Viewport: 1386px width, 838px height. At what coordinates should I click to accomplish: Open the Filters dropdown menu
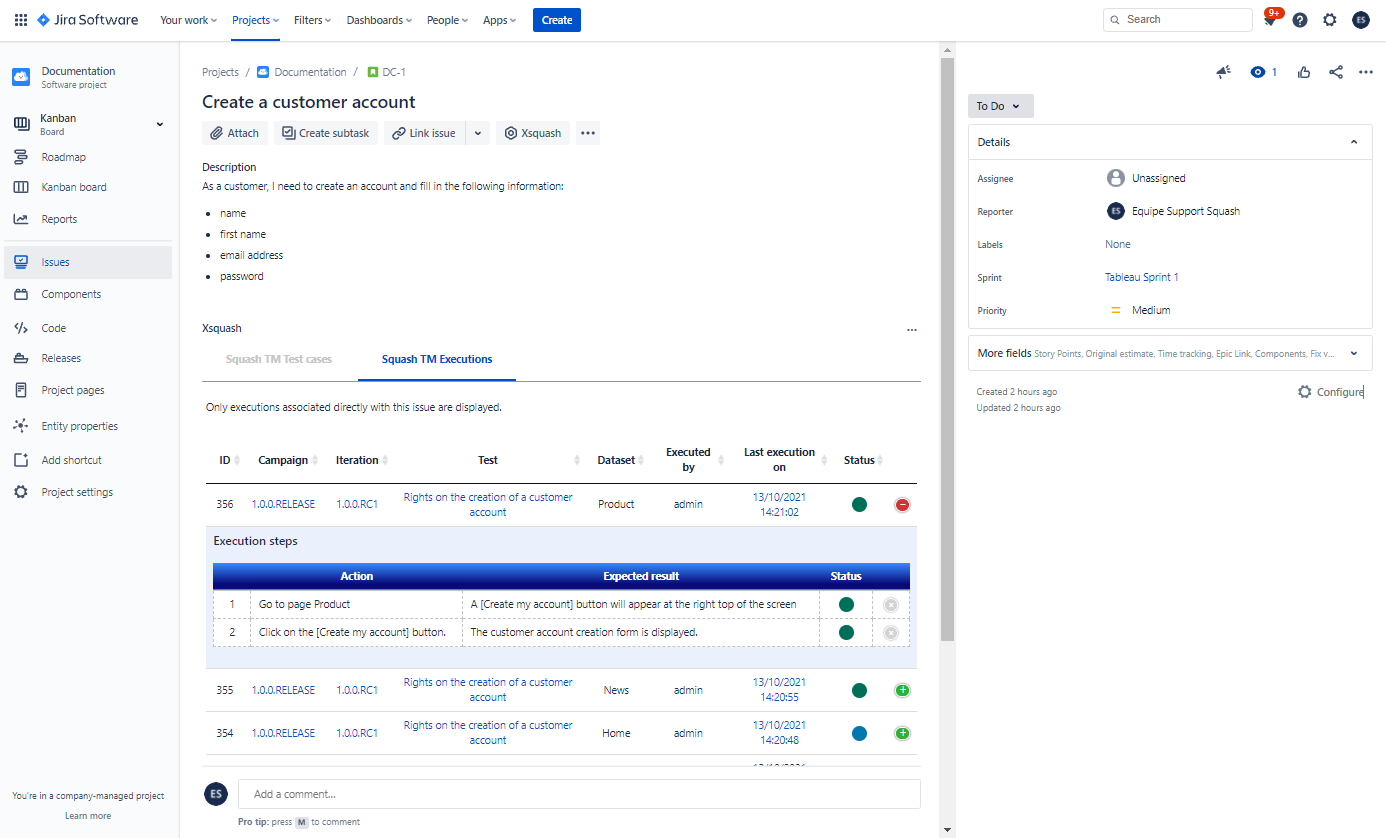pyautogui.click(x=313, y=20)
